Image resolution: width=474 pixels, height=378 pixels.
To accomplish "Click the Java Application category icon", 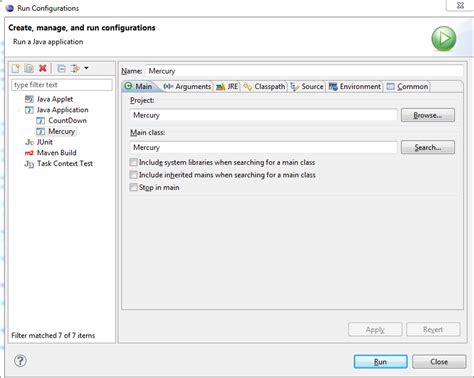I will (29, 110).
